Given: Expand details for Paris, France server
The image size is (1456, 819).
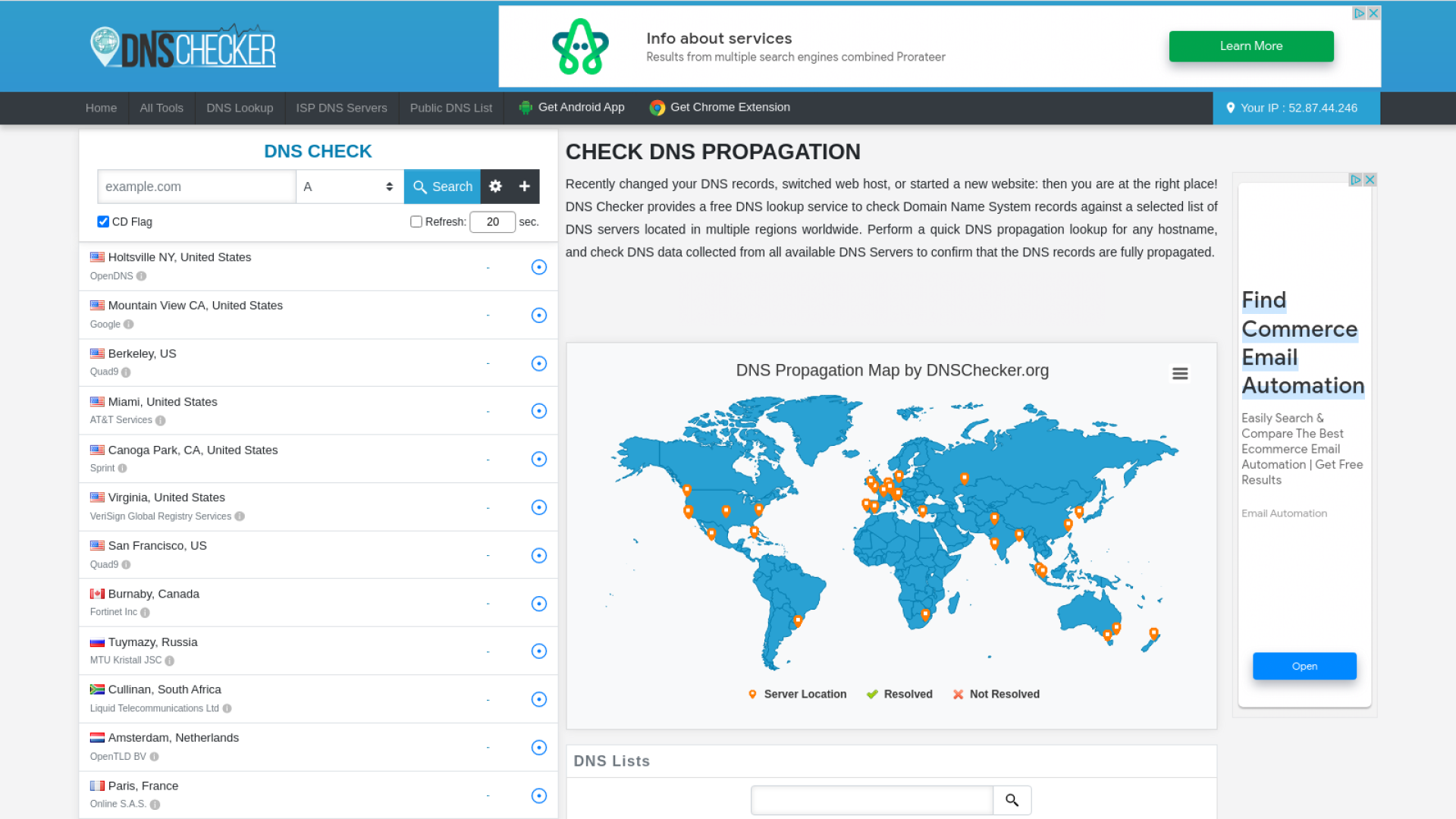Looking at the screenshot, I should 538,795.
